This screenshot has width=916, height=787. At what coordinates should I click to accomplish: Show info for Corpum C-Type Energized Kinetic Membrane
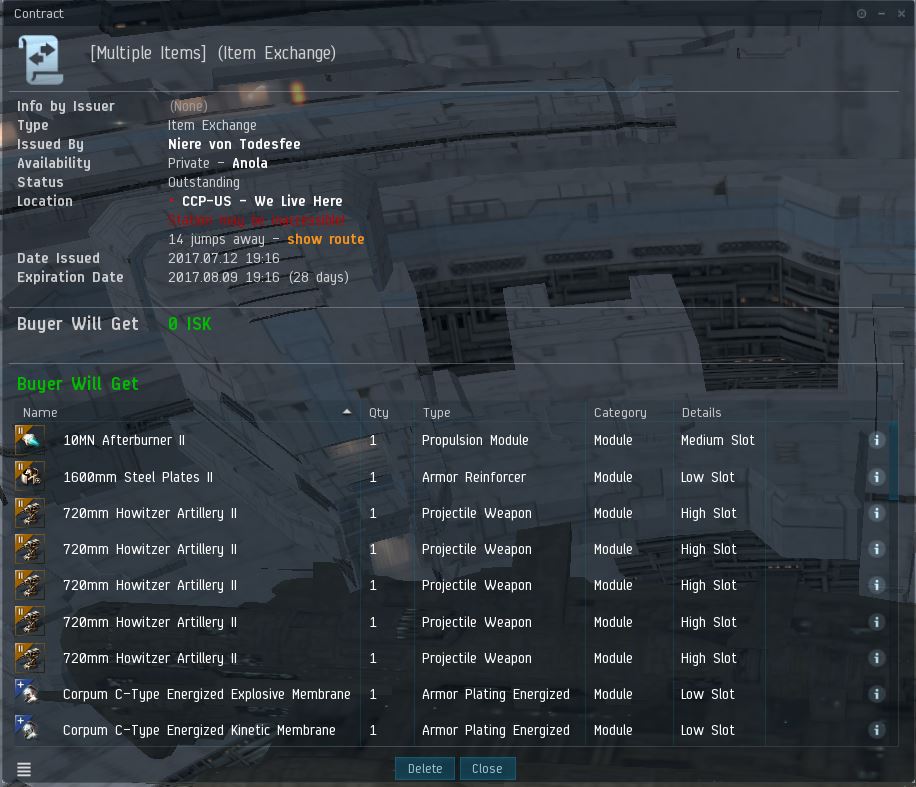click(x=876, y=730)
